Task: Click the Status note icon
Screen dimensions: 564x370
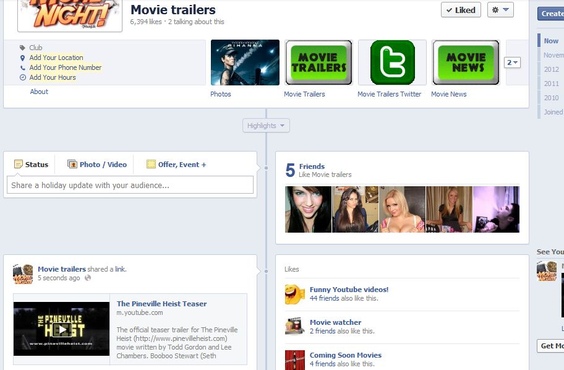Action: [18, 164]
